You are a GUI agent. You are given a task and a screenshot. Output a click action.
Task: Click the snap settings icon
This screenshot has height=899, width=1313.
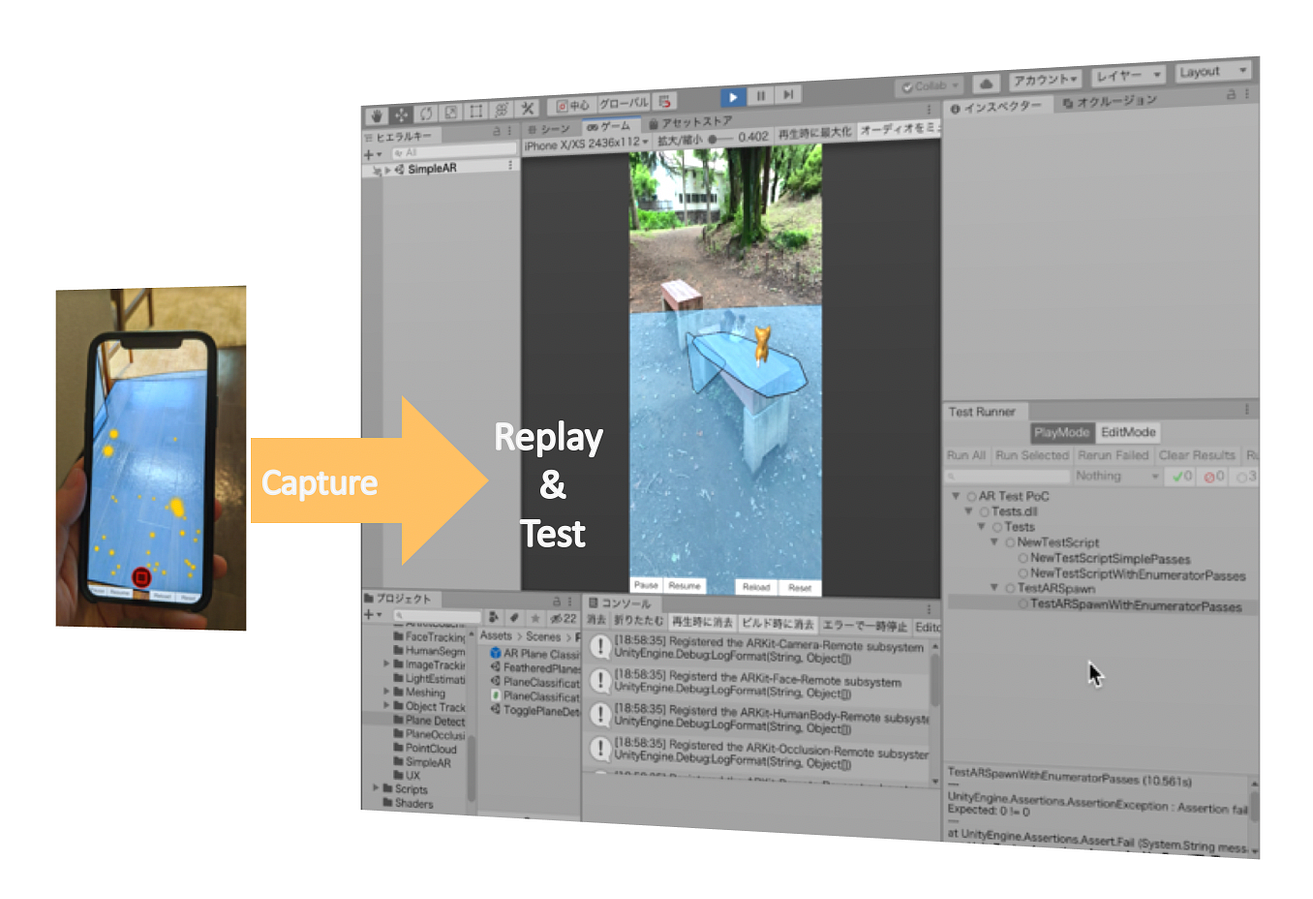click(x=666, y=101)
